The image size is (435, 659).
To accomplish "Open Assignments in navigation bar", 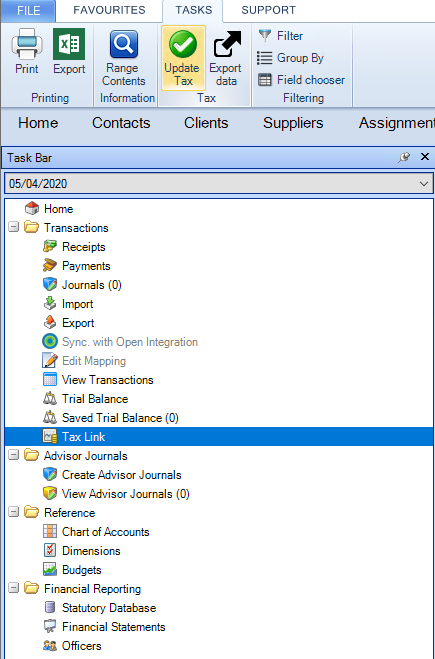I will coord(397,123).
